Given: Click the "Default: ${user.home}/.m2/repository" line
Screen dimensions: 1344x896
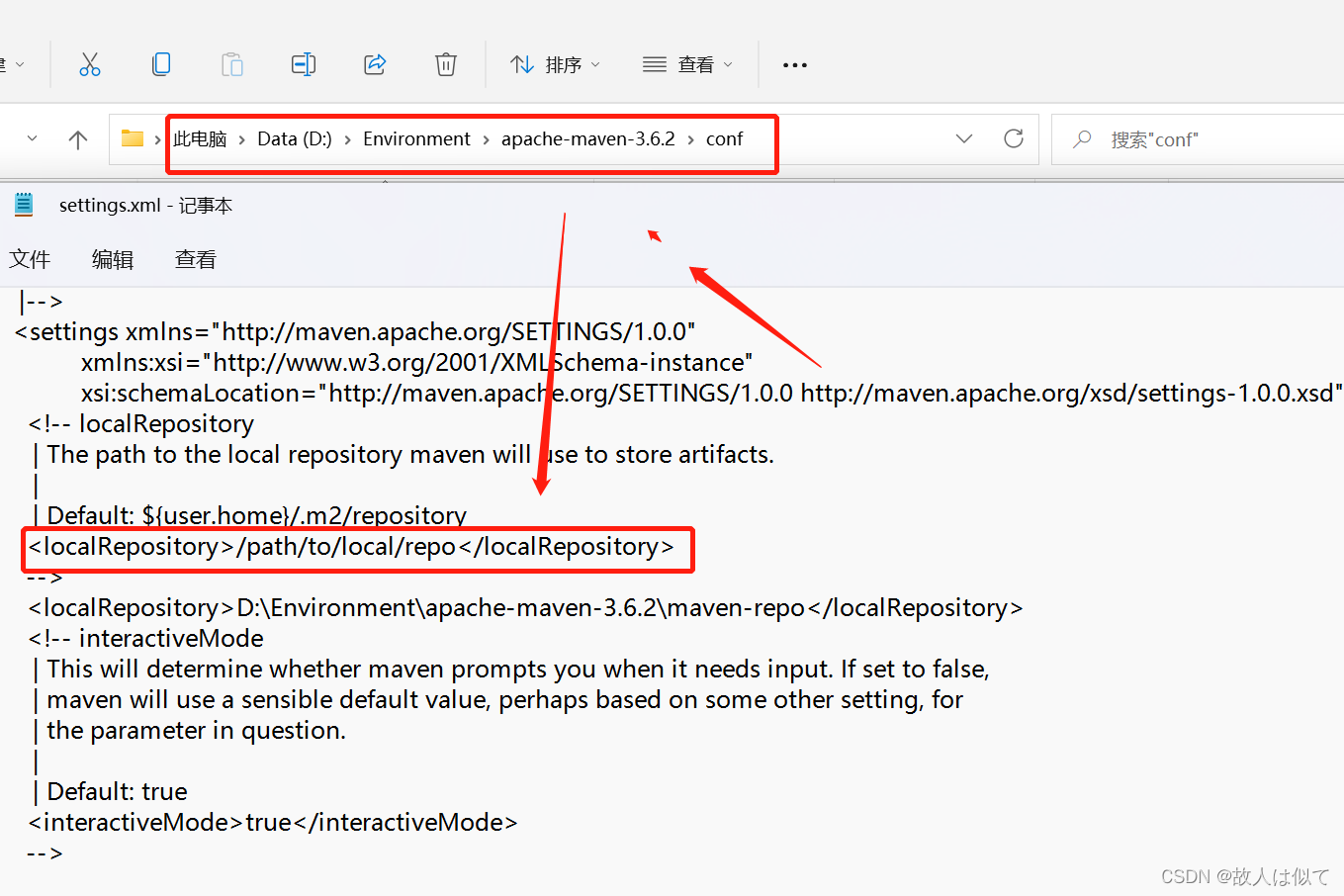Looking at the screenshot, I should pos(249,515).
